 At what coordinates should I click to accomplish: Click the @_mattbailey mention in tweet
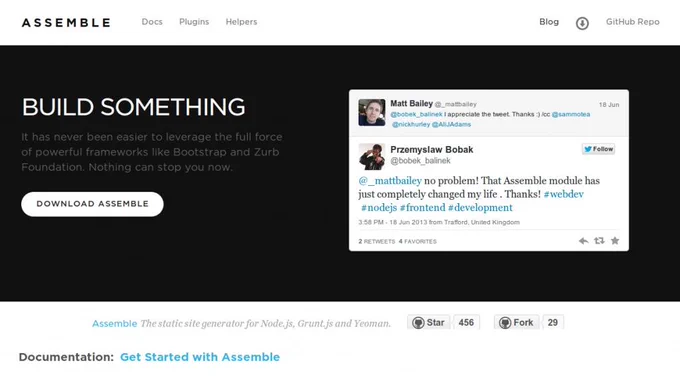(390, 180)
